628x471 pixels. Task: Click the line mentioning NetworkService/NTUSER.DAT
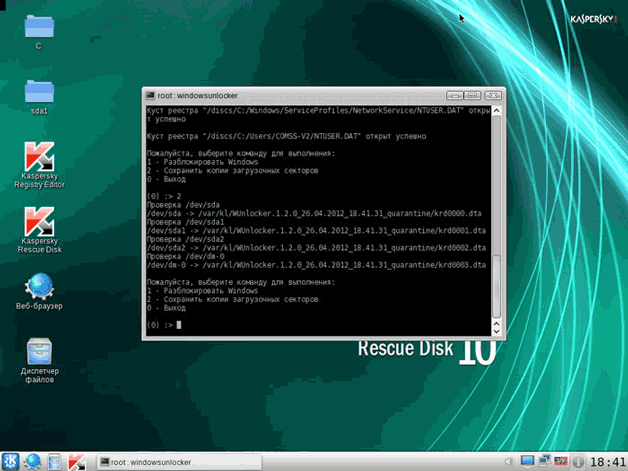tap(318, 115)
